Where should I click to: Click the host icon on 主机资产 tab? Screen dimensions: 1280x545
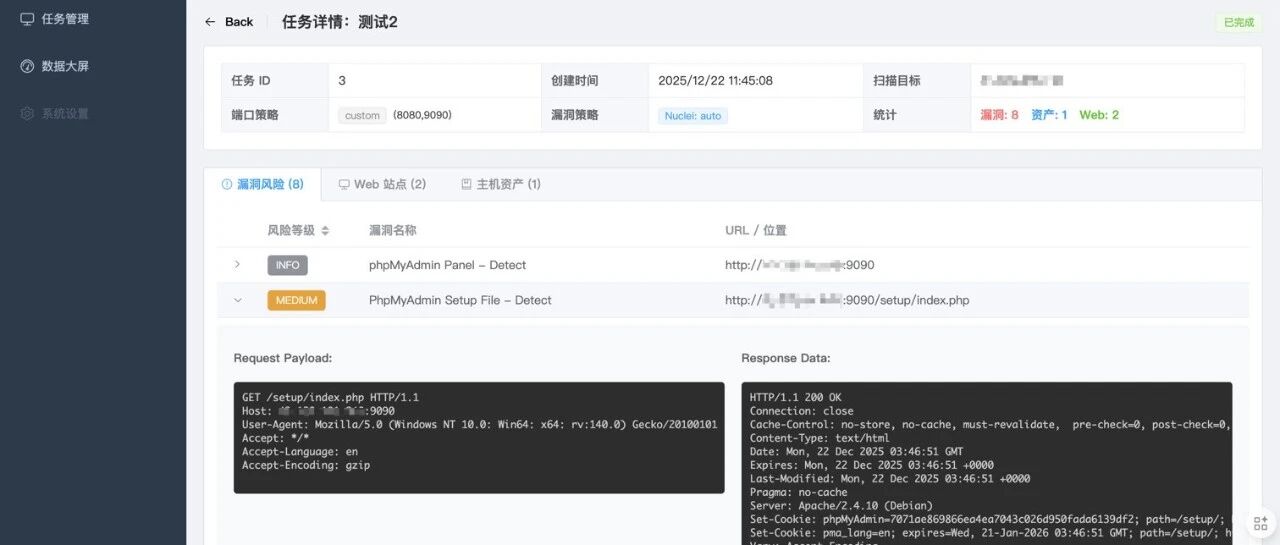point(466,185)
